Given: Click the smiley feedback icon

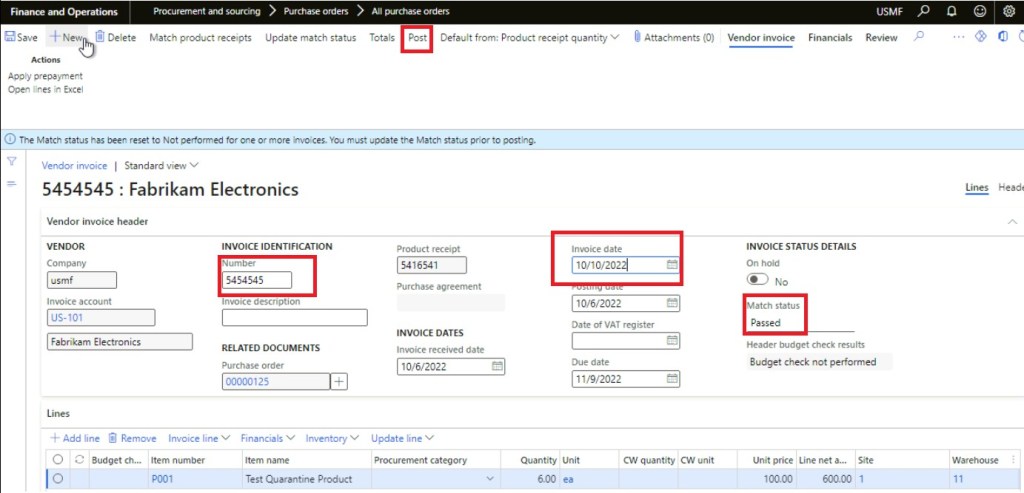Looking at the screenshot, I should pos(979,11).
